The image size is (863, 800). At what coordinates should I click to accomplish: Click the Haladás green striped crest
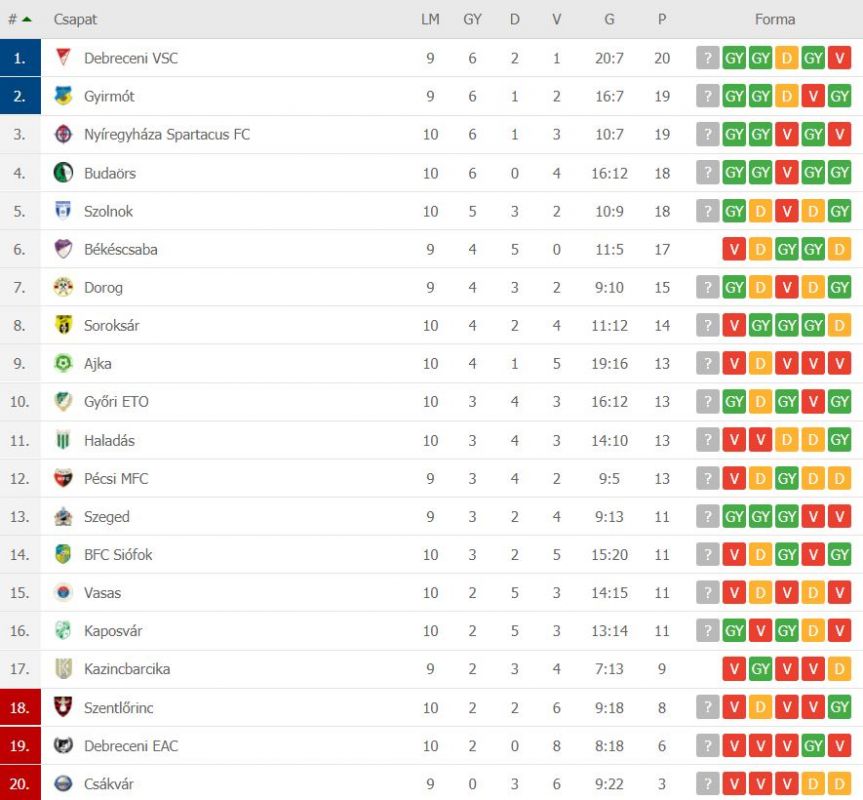pos(63,440)
